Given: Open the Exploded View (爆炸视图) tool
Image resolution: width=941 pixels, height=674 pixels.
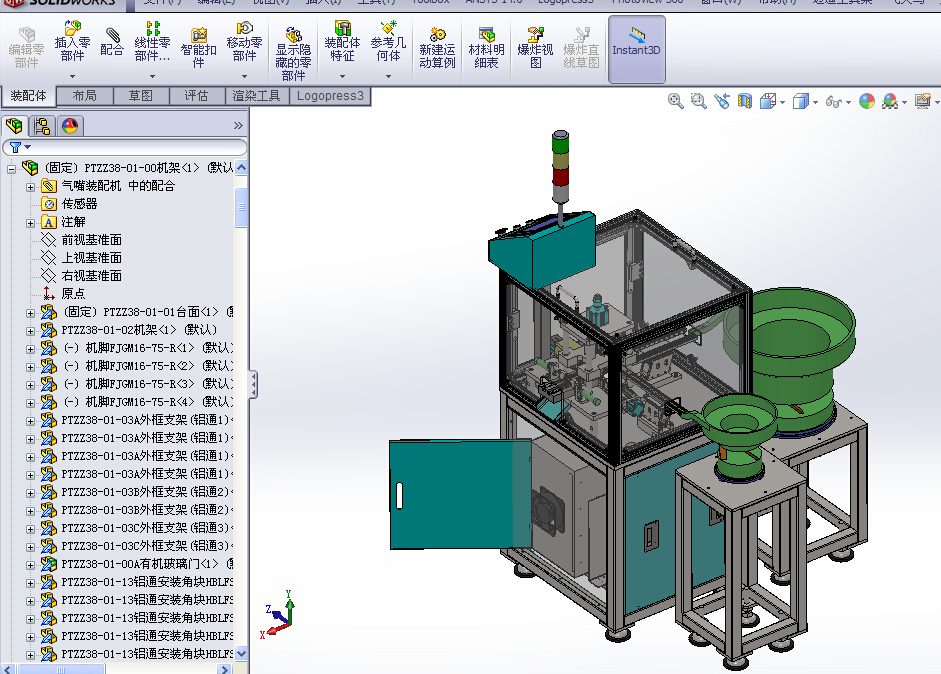Looking at the screenshot, I should [x=535, y=48].
